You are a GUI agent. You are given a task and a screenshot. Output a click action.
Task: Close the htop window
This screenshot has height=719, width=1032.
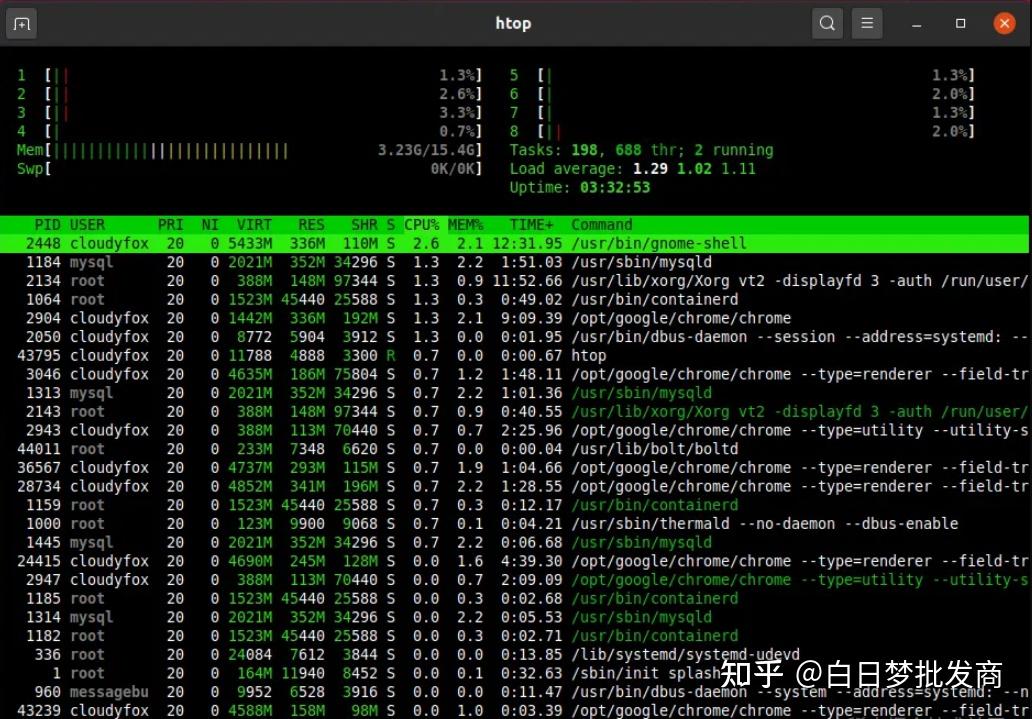click(1004, 24)
